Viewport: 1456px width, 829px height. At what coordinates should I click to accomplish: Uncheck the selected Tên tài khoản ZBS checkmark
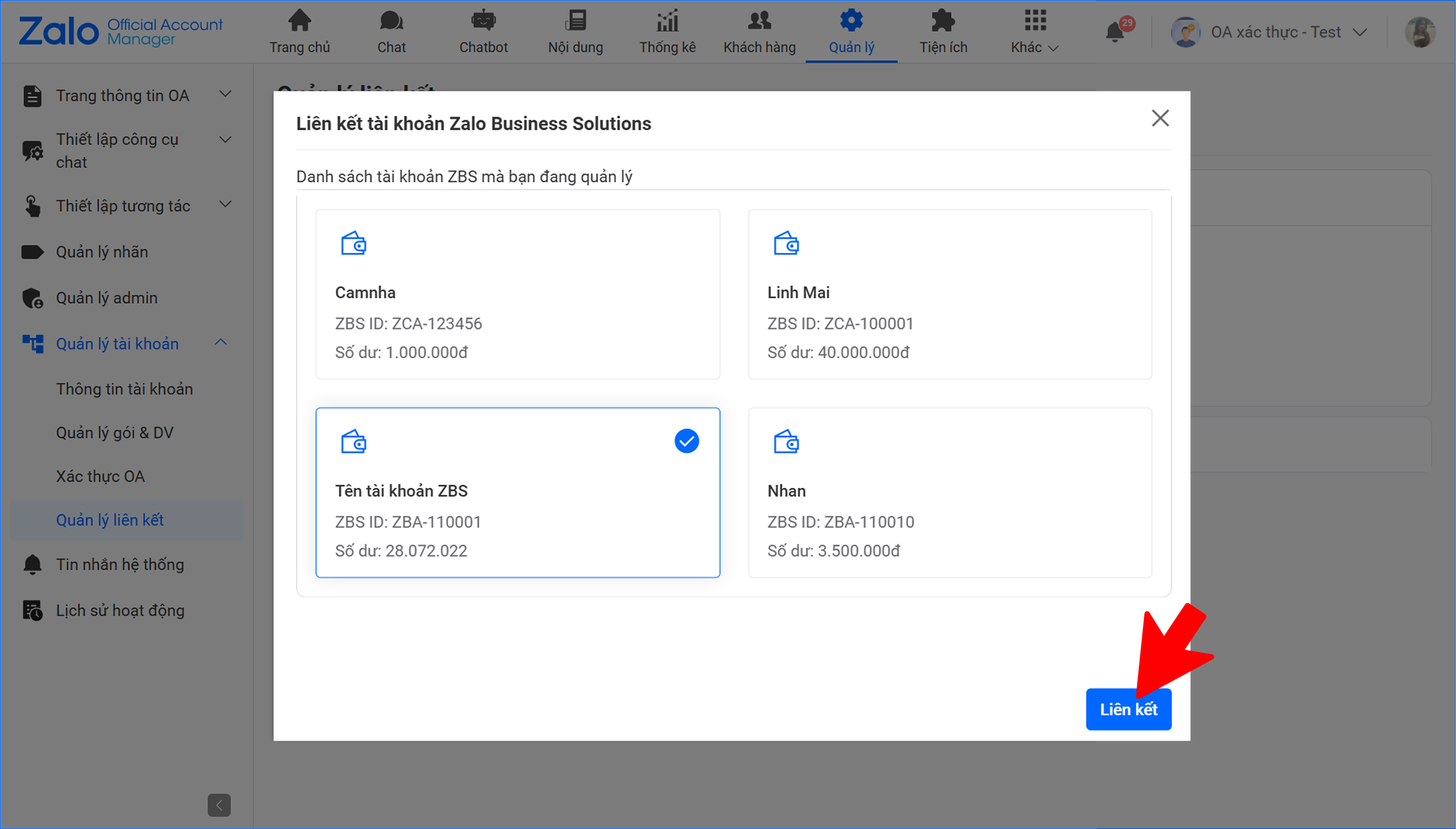point(686,441)
